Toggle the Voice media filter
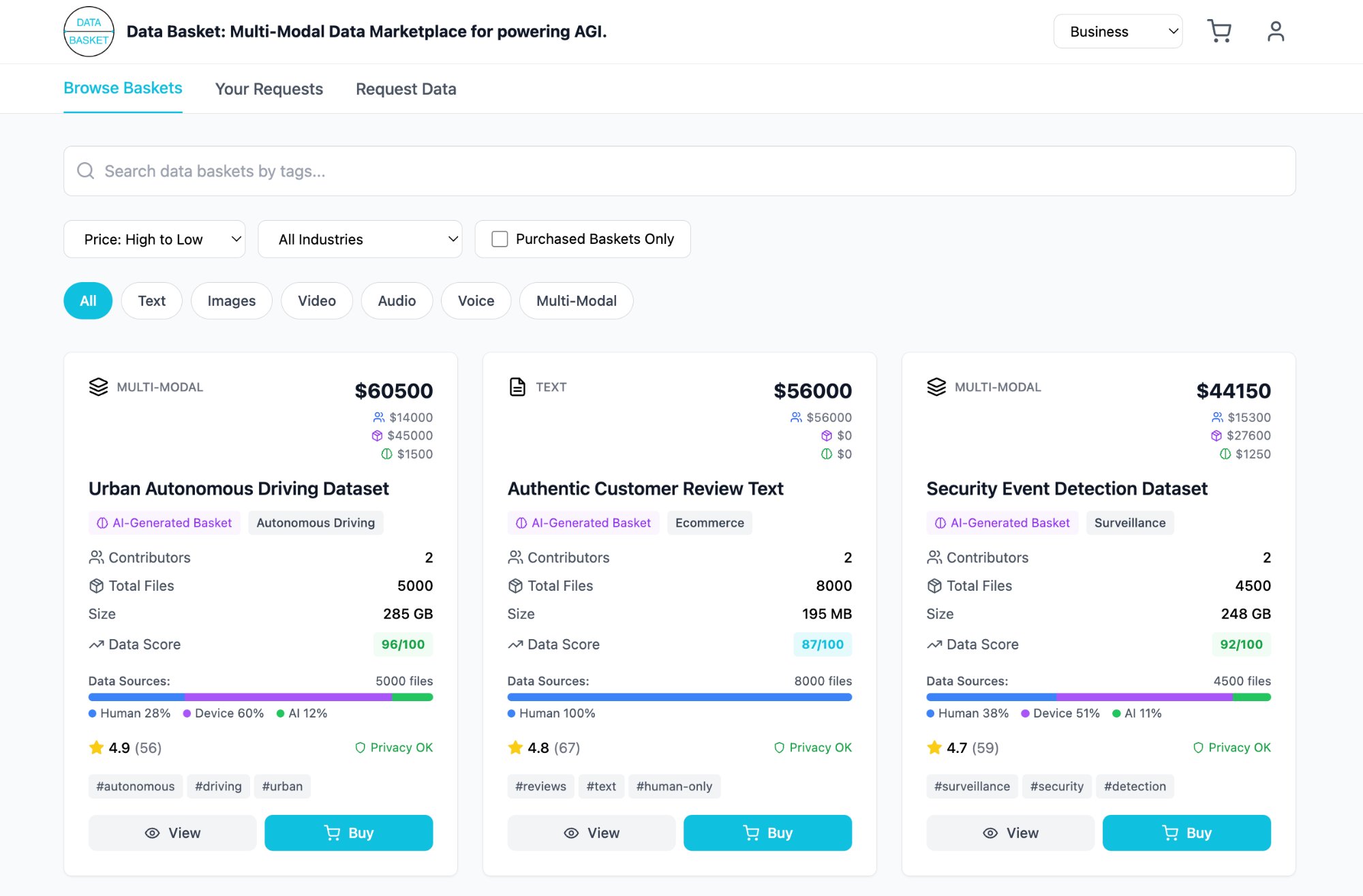Image resolution: width=1363 pixels, height=896 pixels. [476, 300]
